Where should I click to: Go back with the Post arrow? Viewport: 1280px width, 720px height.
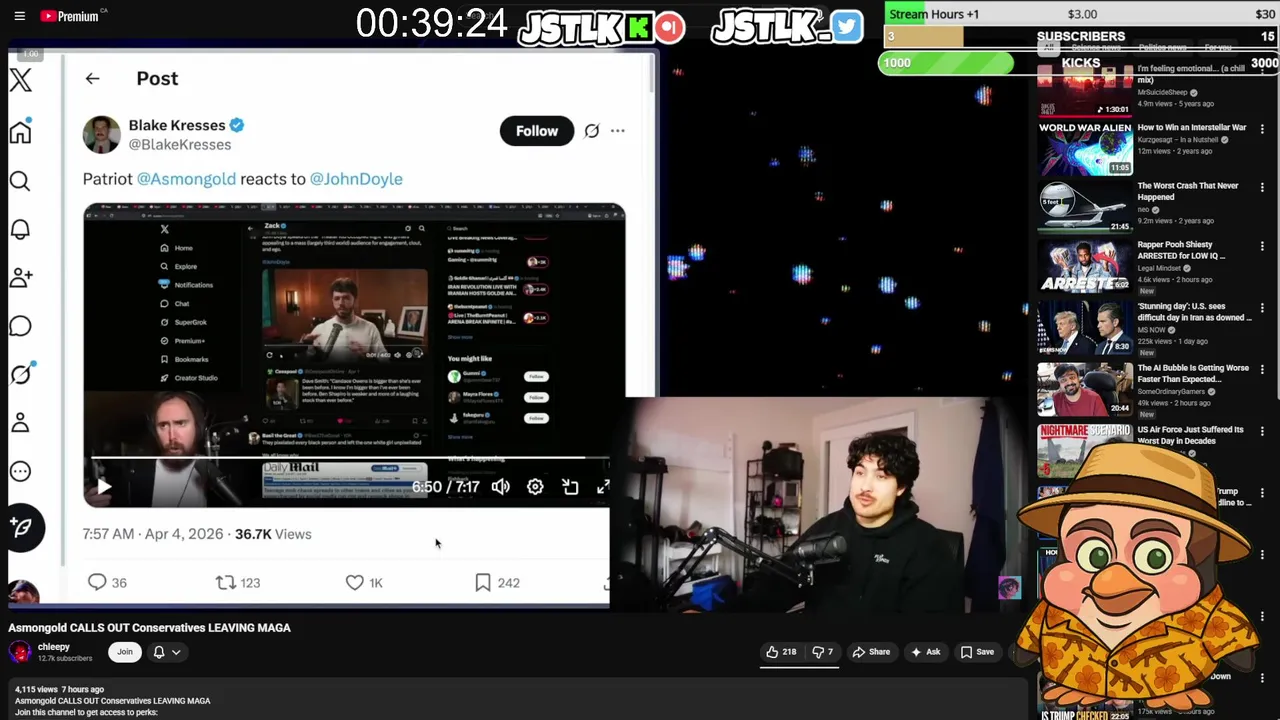point(92,78)
